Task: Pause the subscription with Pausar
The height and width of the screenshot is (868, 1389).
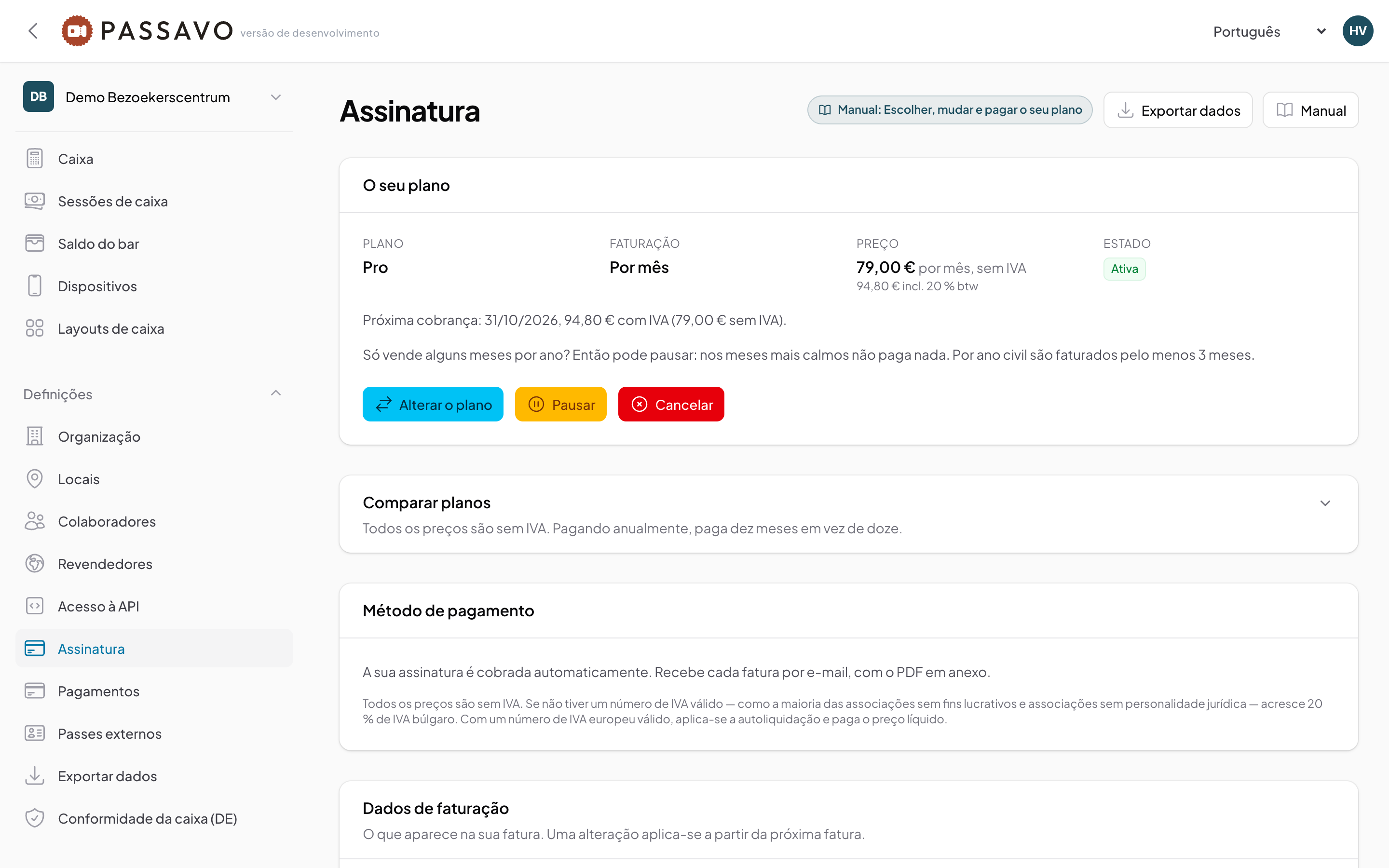Action: (561, 405)
